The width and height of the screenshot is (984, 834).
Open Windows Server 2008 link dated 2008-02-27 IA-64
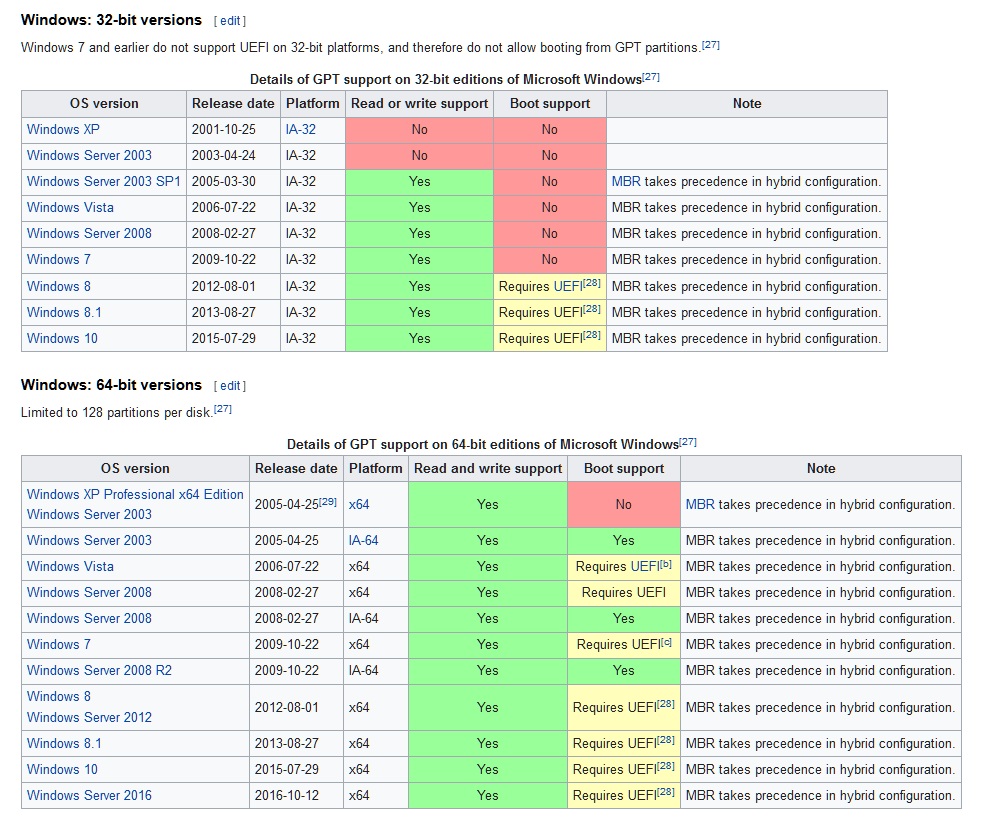tap(89, 619)
